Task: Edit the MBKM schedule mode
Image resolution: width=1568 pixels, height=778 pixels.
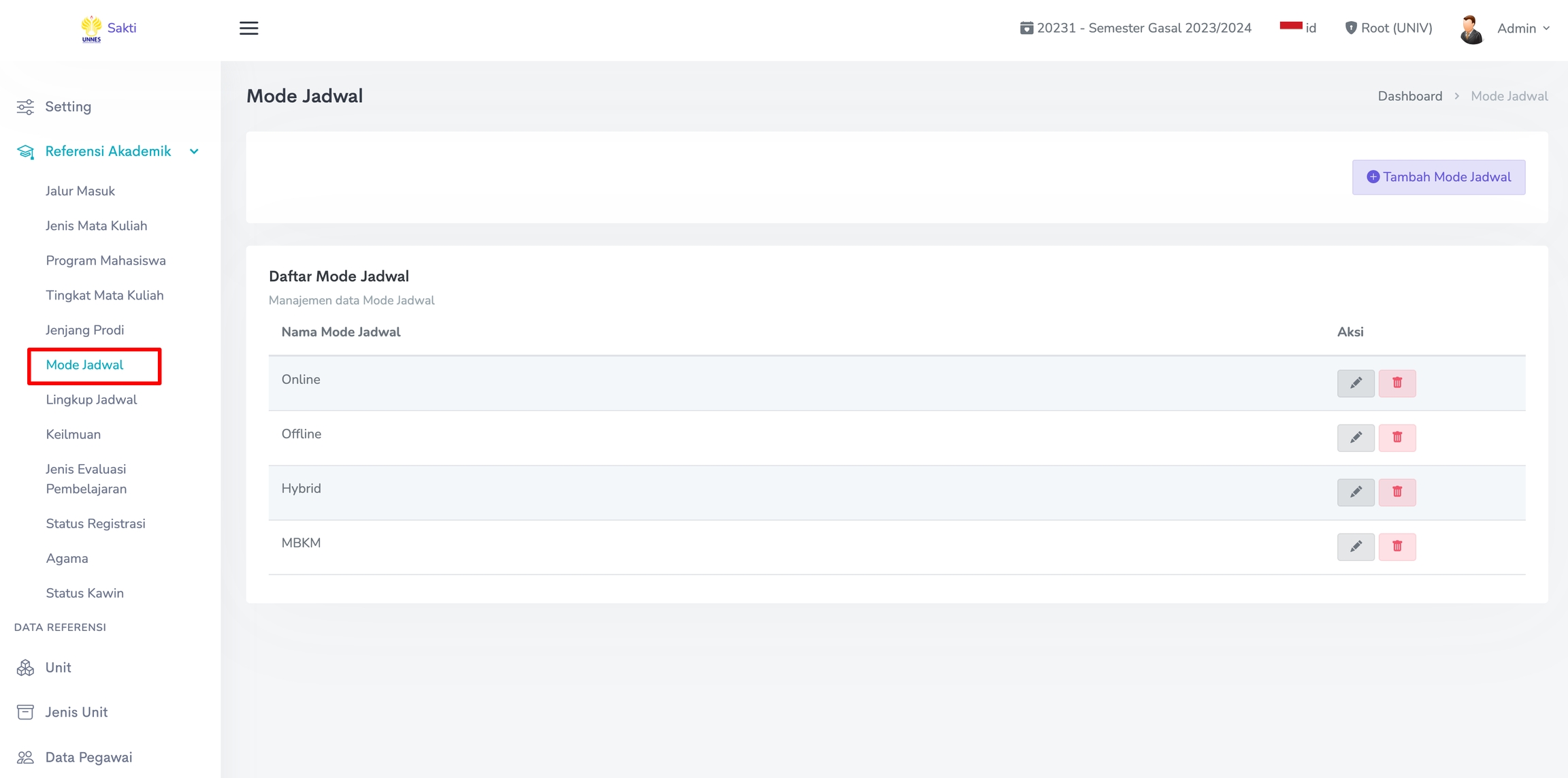Action: (x=1355, y=547)
